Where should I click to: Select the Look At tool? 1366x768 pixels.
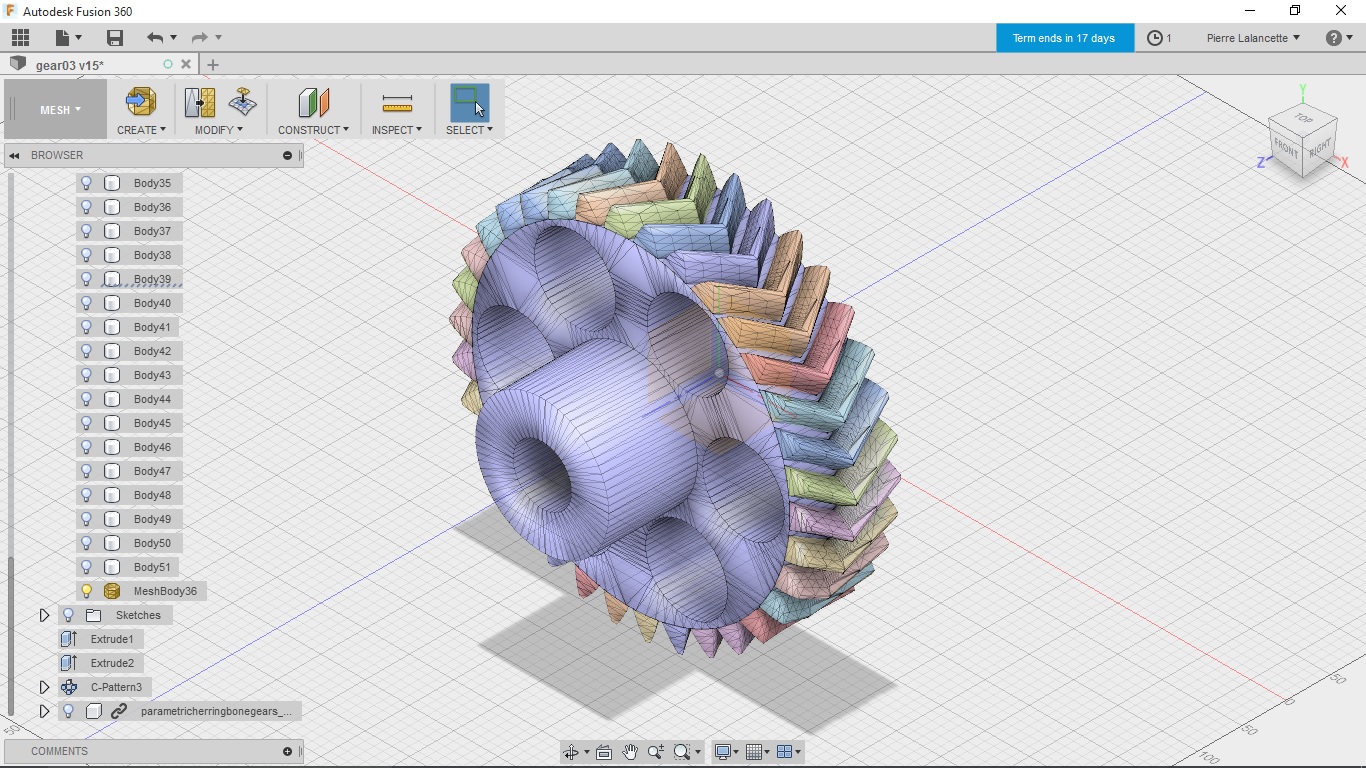604,752
